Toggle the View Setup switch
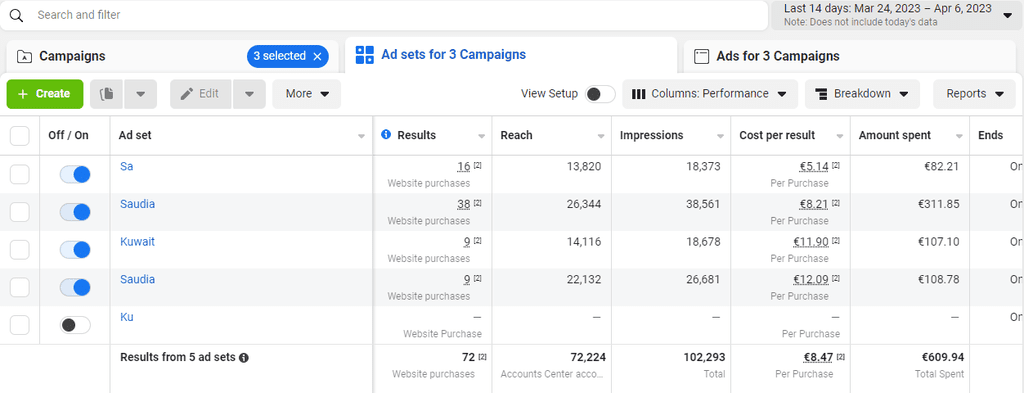Image resolution: width=1024 pixels, height=393 pixels. click(600, 94)
